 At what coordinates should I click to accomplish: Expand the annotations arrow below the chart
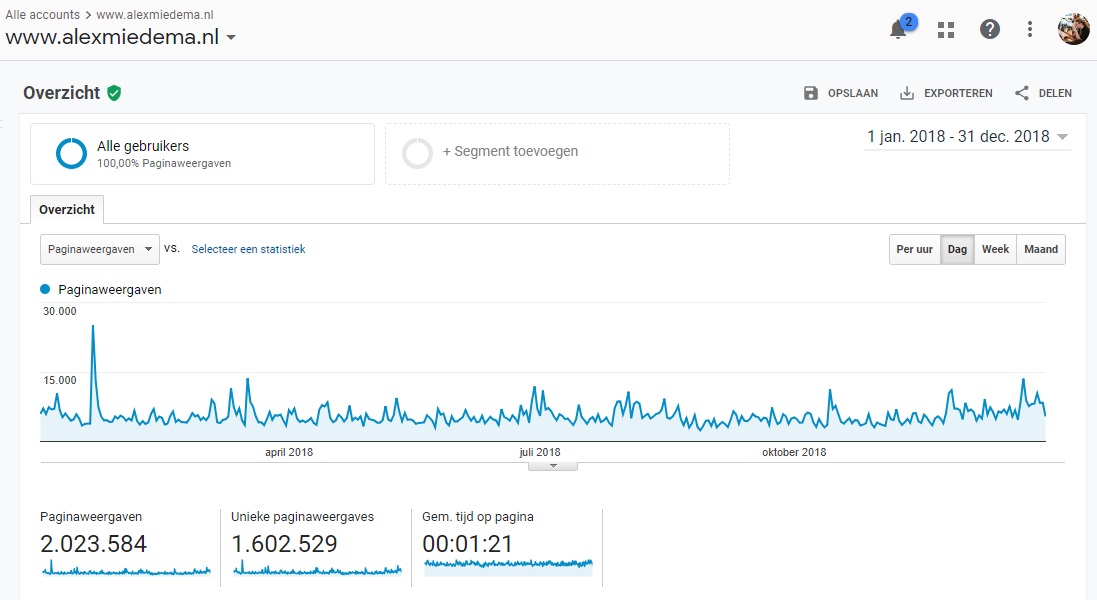552,466
